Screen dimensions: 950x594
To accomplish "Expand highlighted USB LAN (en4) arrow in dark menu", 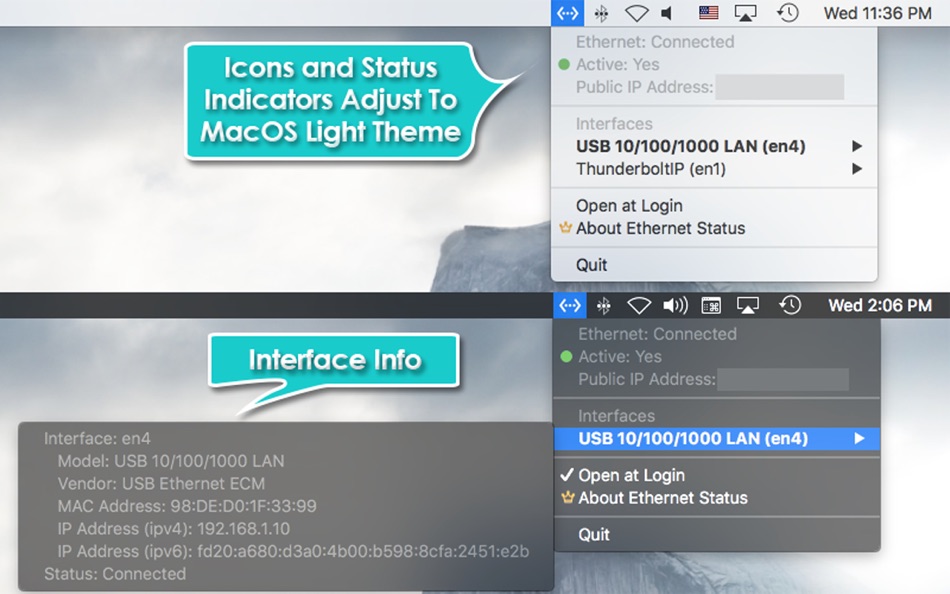I will (859, 438).
